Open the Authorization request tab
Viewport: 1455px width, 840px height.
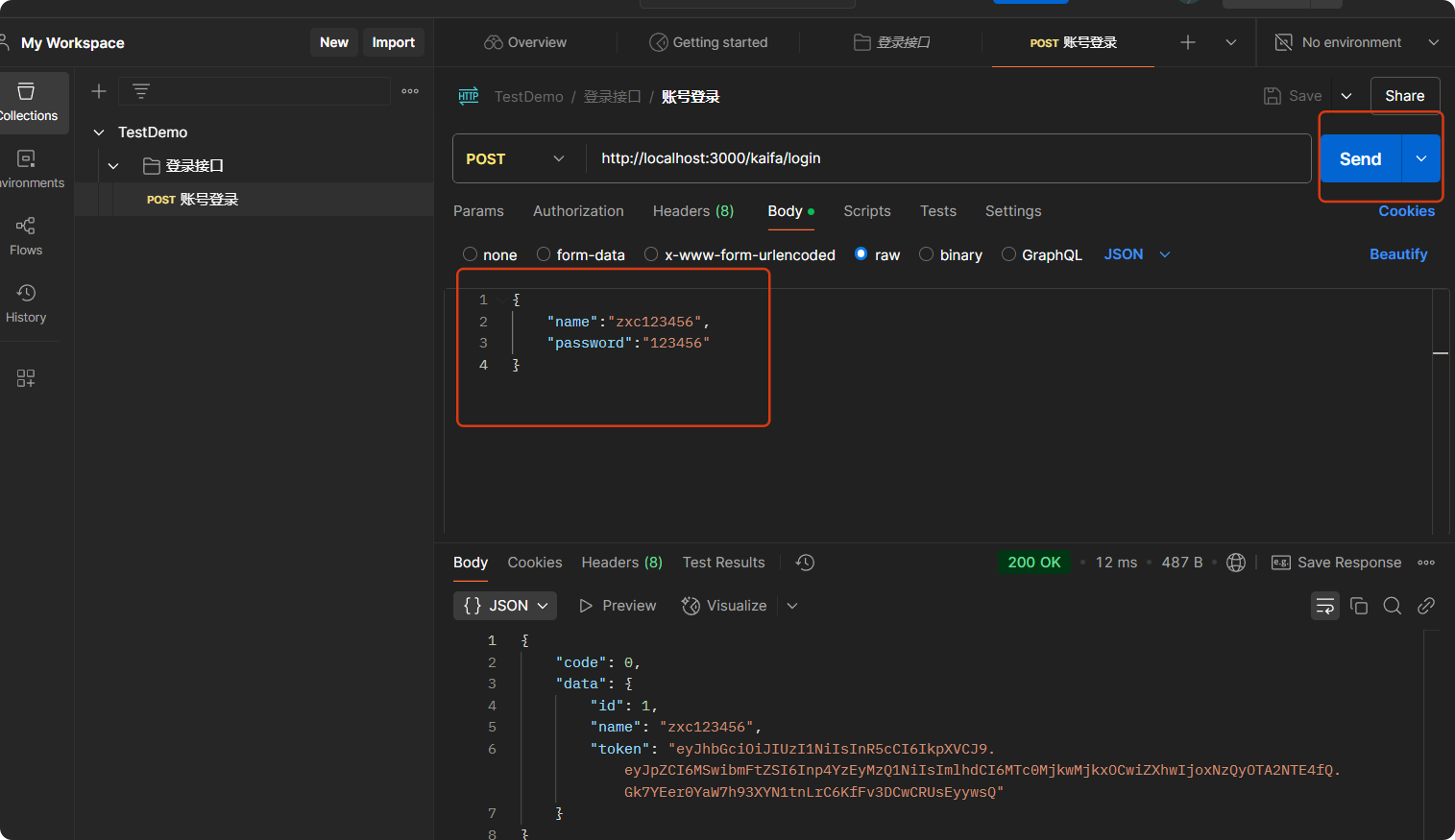click(578, 211)
